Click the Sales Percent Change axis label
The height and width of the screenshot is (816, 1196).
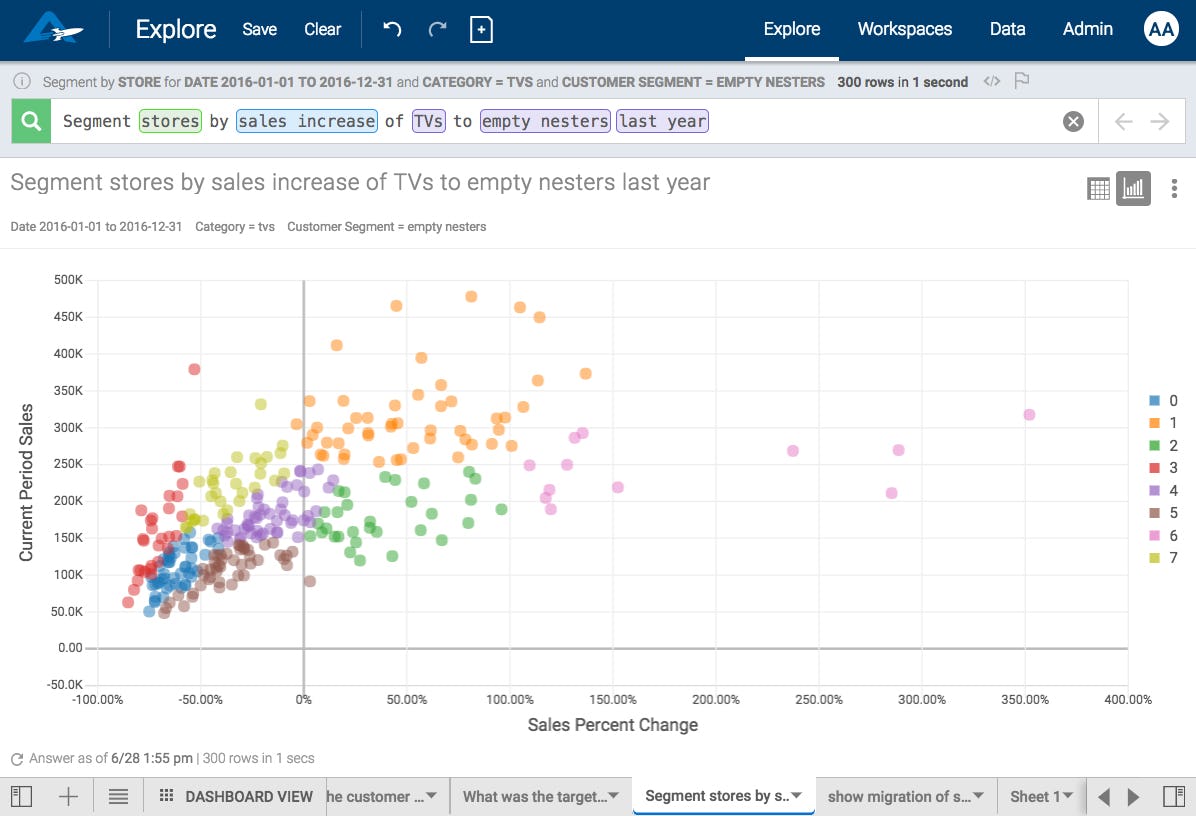pos(612,724)
